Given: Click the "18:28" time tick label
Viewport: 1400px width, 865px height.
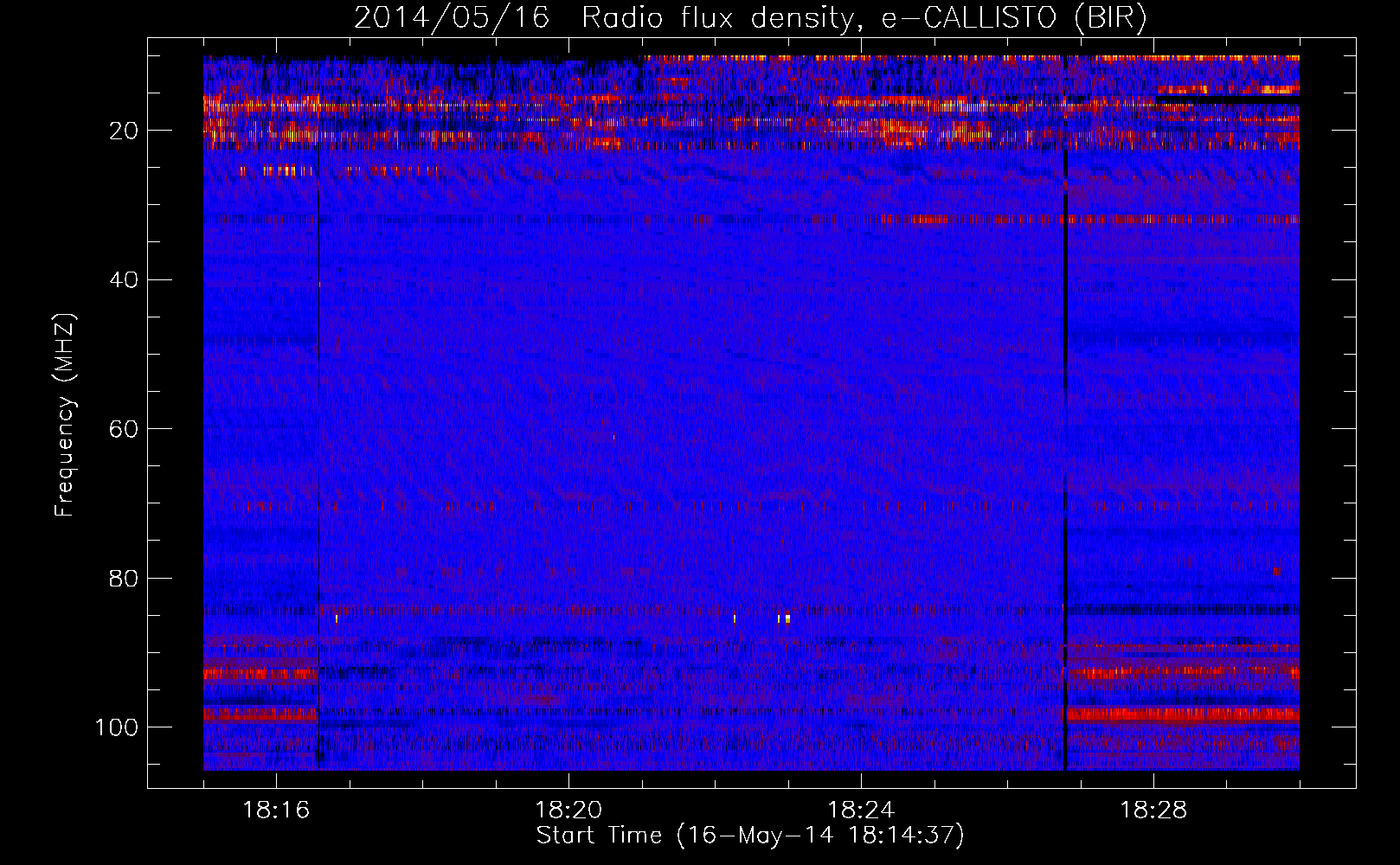Looking at the screenshot, I should point(1153,811).
